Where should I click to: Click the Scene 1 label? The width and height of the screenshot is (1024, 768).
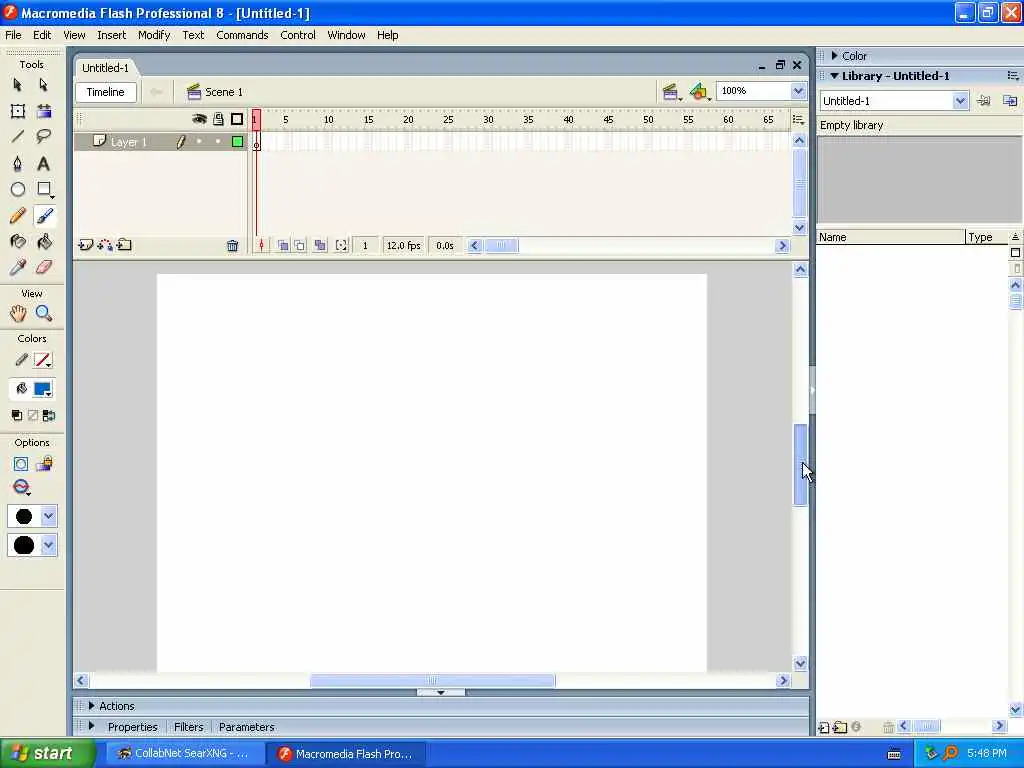(224, 92)
